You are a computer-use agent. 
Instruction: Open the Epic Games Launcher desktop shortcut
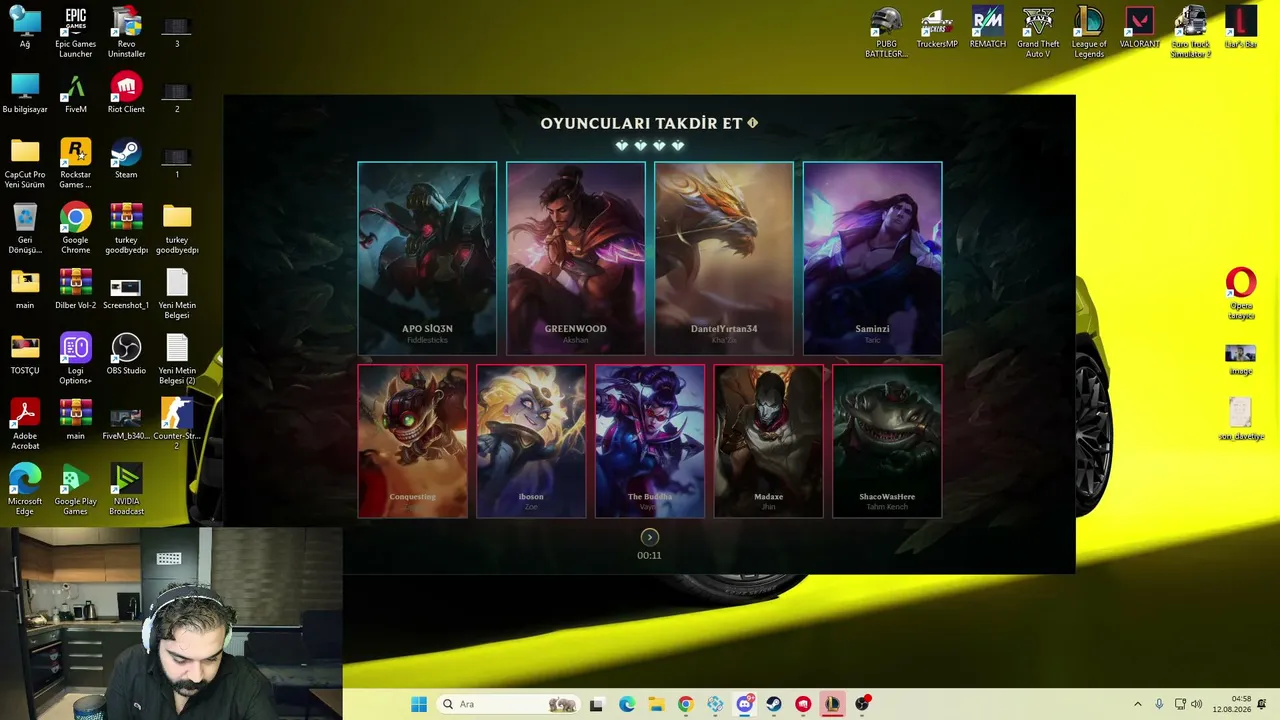75,32
